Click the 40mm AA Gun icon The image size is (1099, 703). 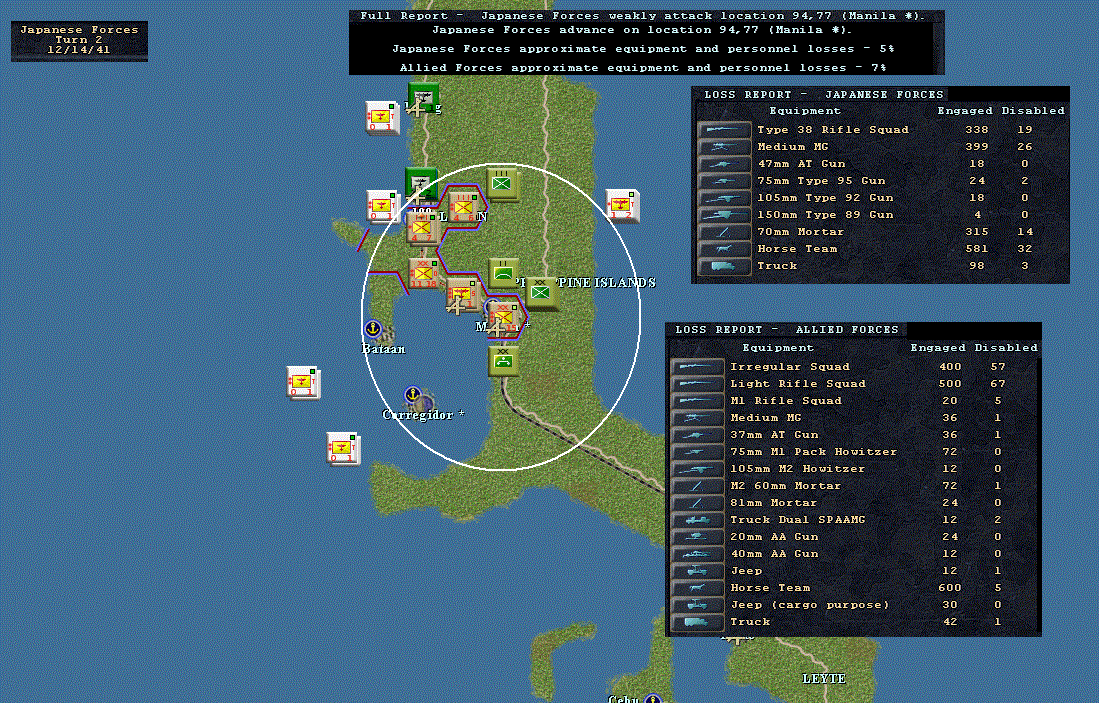(697, 554)
